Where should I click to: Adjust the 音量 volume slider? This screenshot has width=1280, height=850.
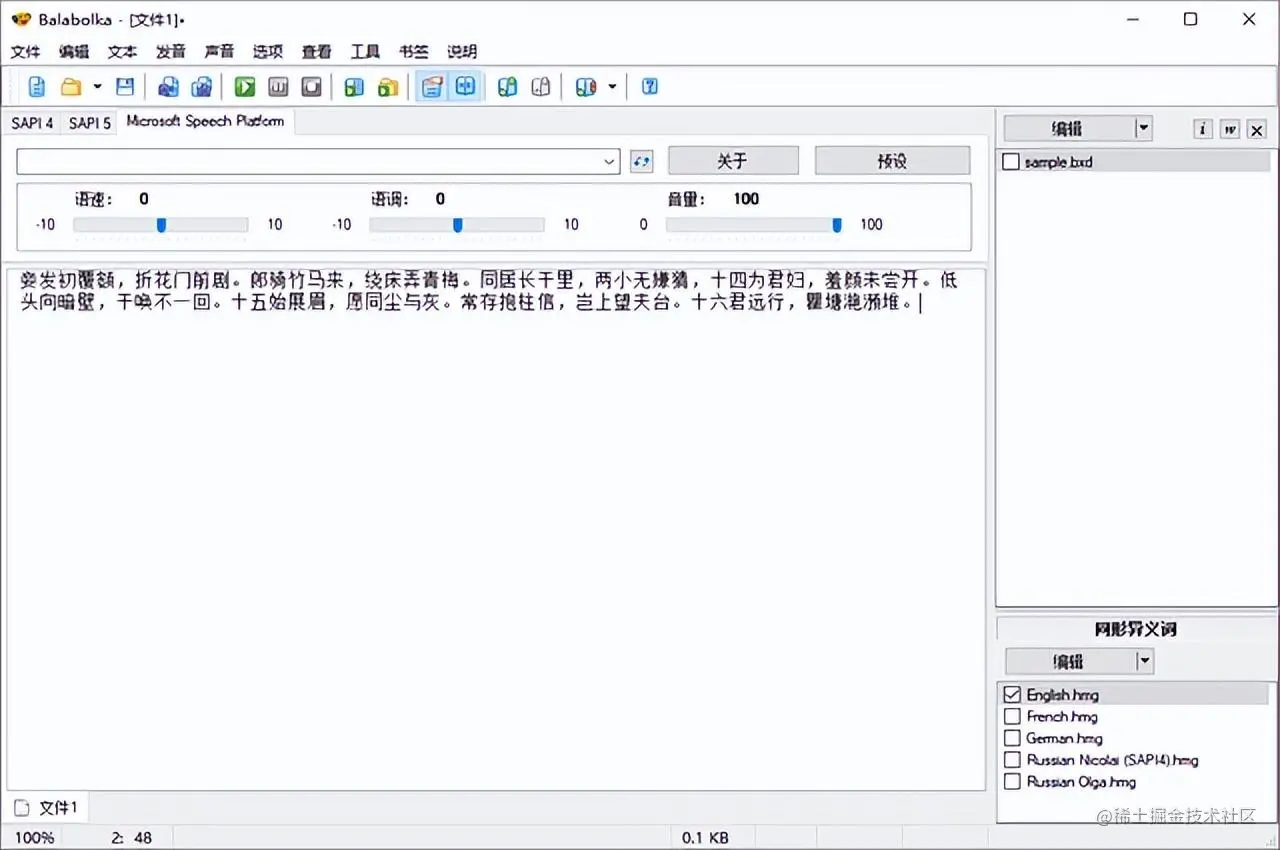754,225
